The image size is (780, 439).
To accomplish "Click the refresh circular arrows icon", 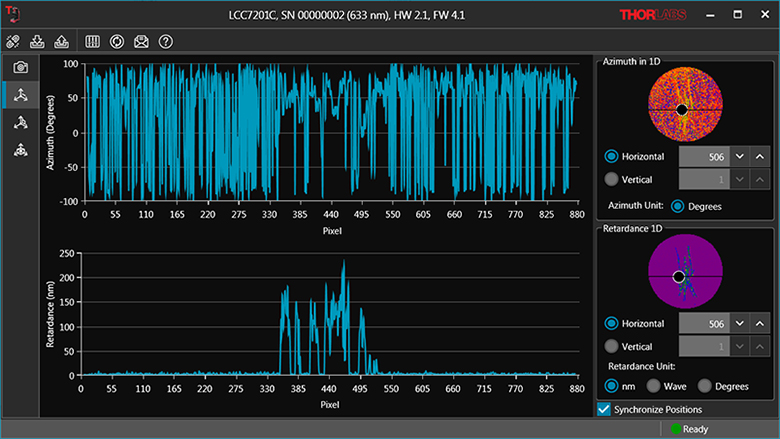I will pos(117,42).
